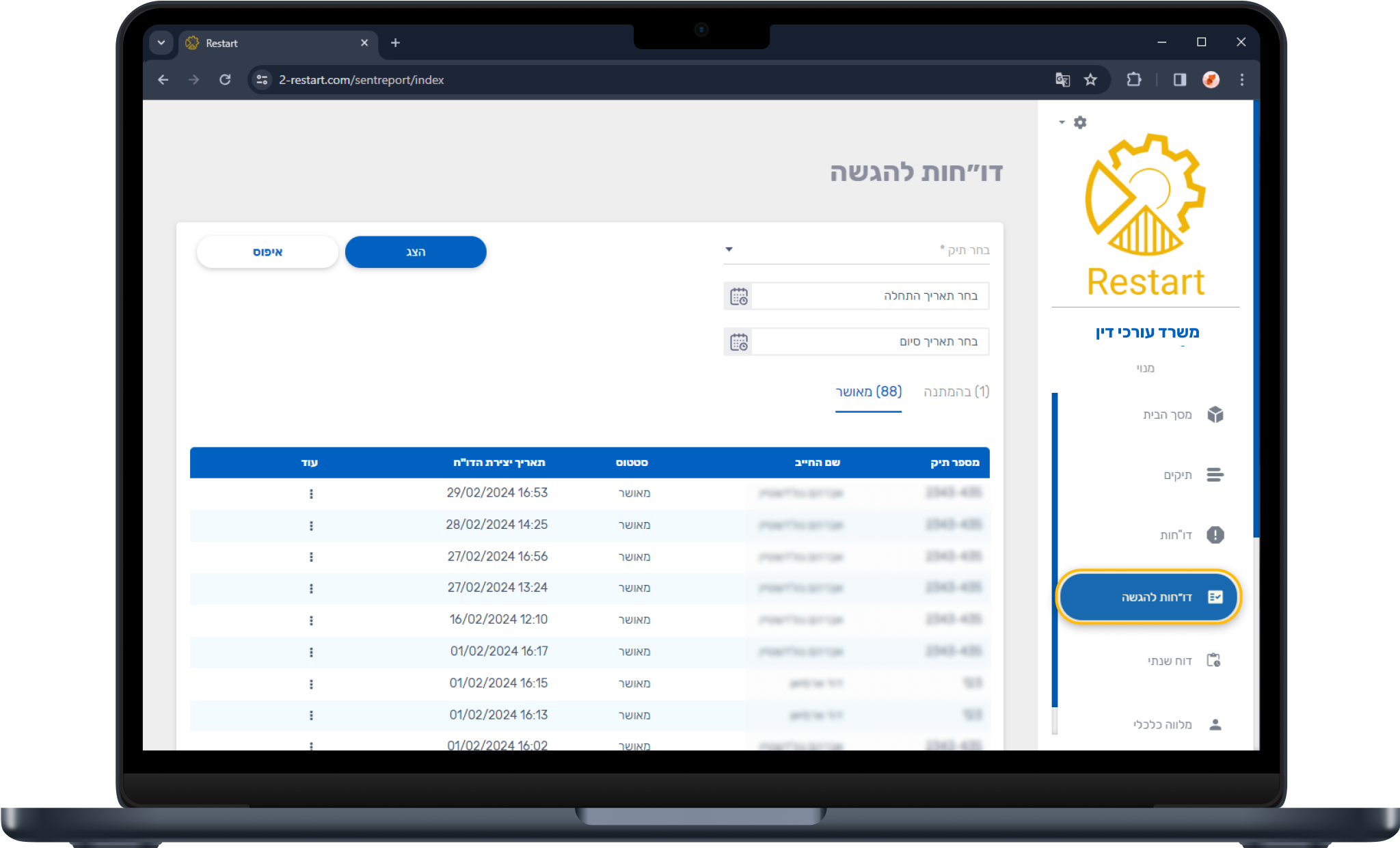Open row menu for 29/02/2024 16:53
The image size is (1400, 848).
coord(311,493)
